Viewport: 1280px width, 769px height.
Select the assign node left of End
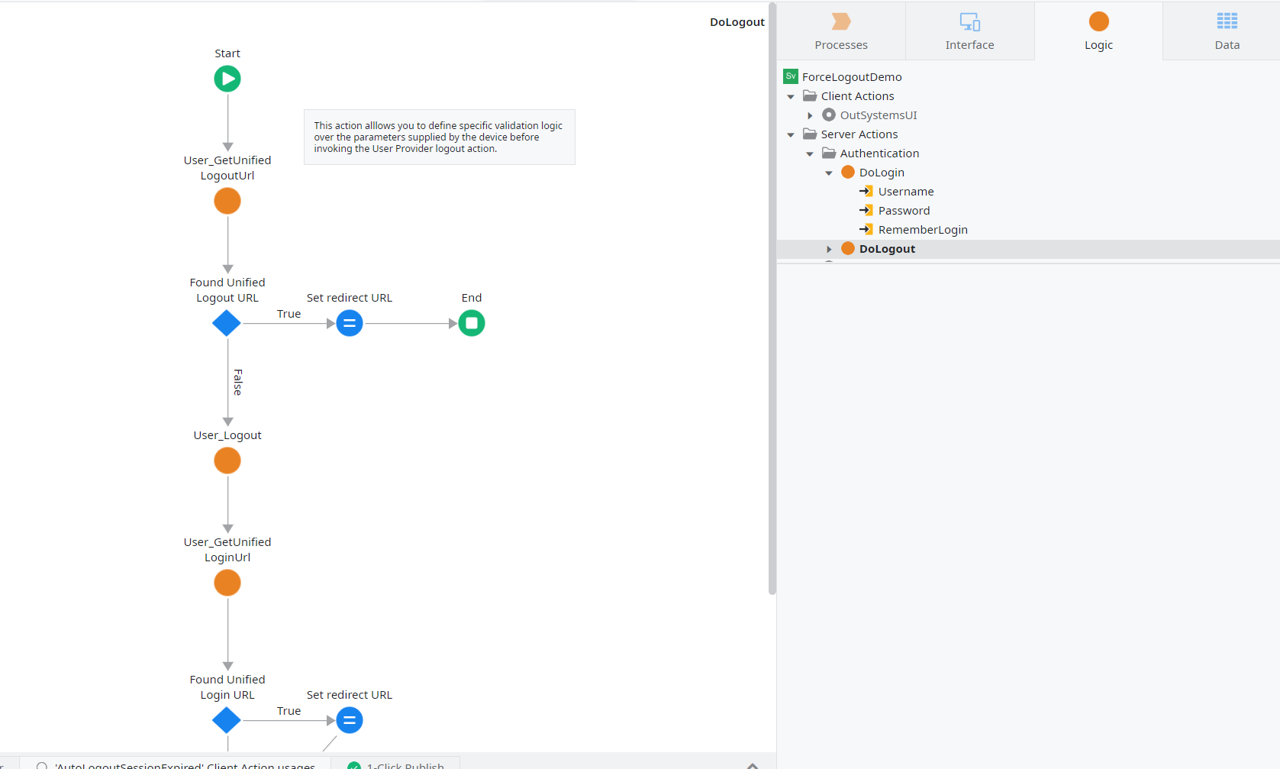[349, 323]
